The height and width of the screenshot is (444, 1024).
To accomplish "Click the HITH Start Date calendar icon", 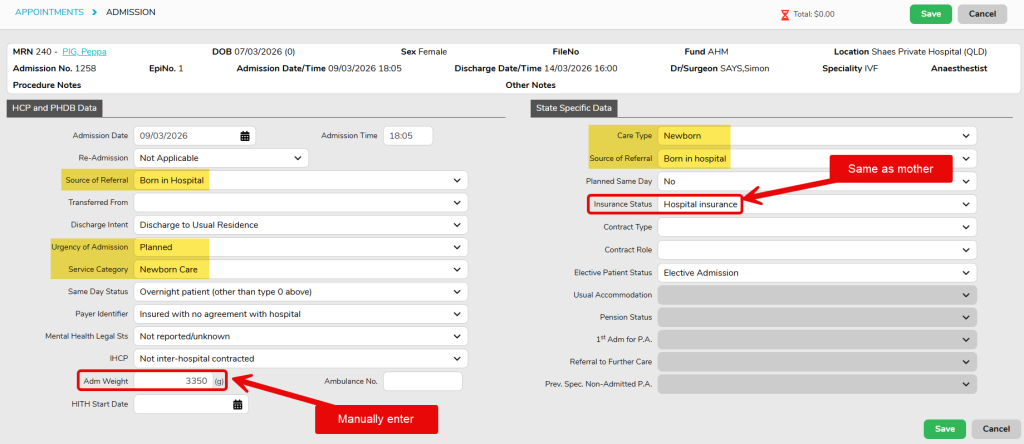I will click(x=238, y=404).
